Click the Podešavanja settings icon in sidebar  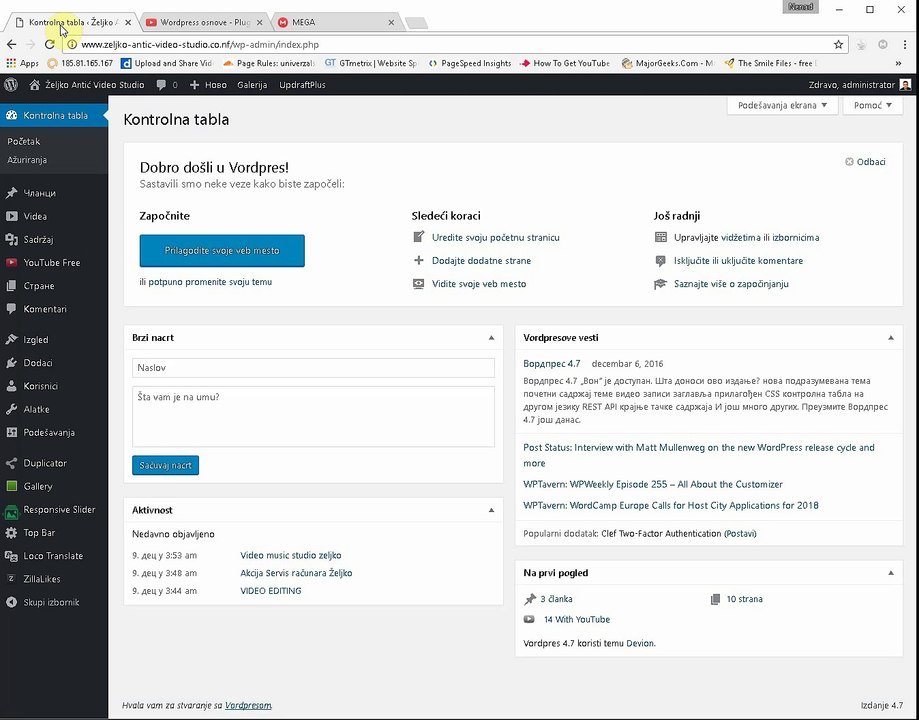pos(11,433)
